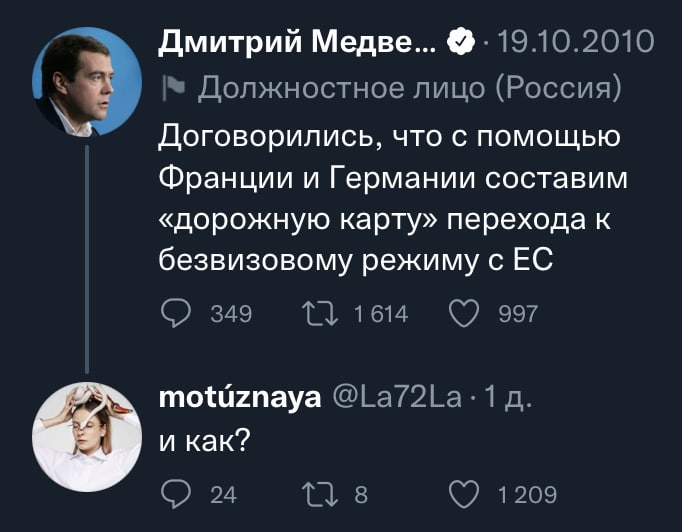Open the 19.10.2010 tweet date link
The height and width of the screenshot is (532, 682).
[576, 42]
